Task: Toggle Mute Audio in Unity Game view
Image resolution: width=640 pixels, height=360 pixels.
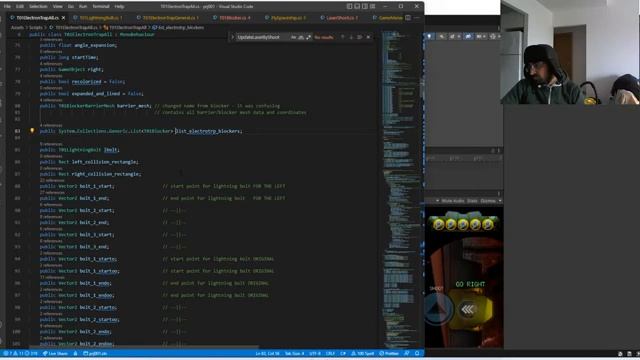Action: [453, 201]
